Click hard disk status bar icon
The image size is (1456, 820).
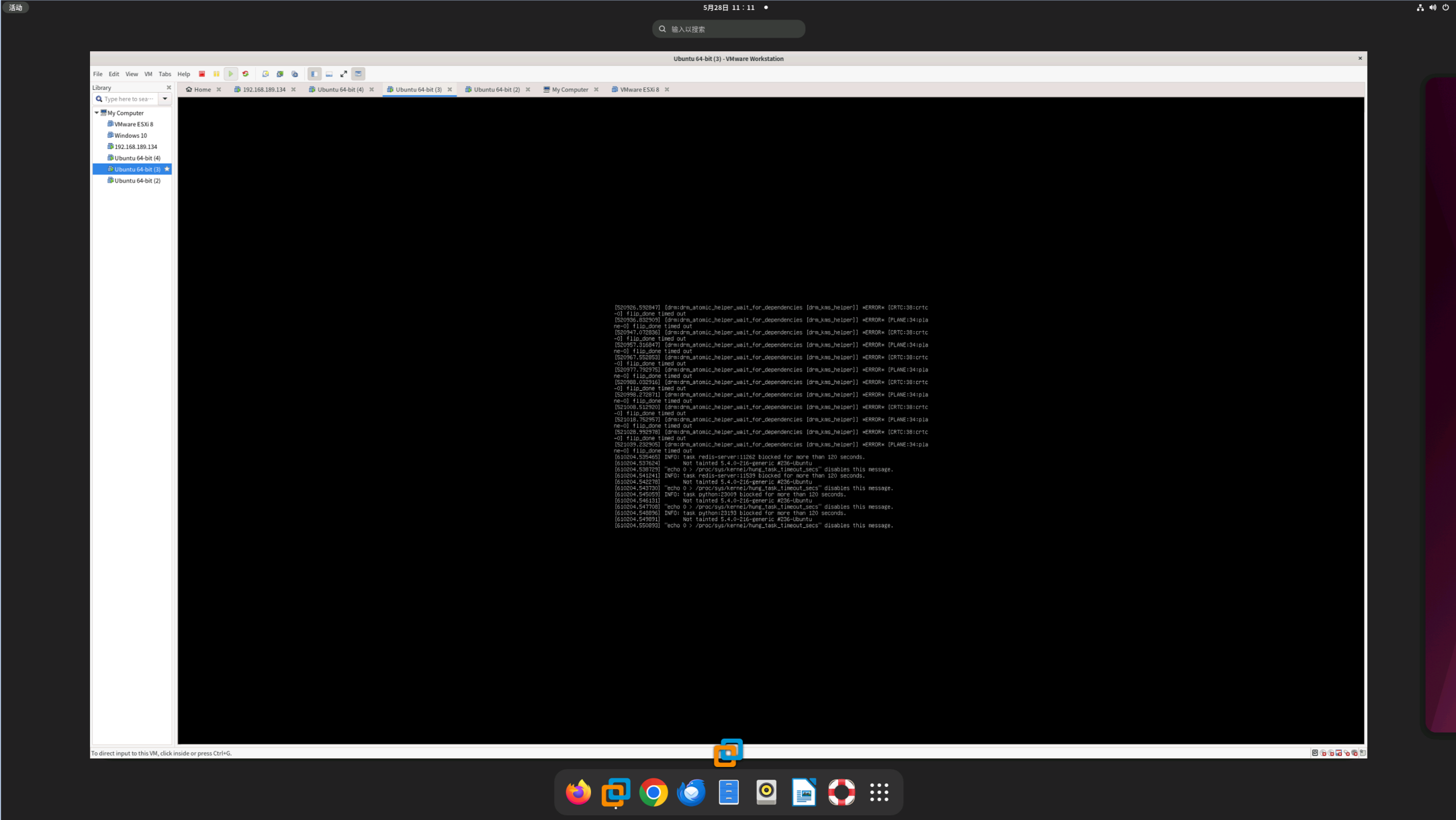click(1315, 753)
